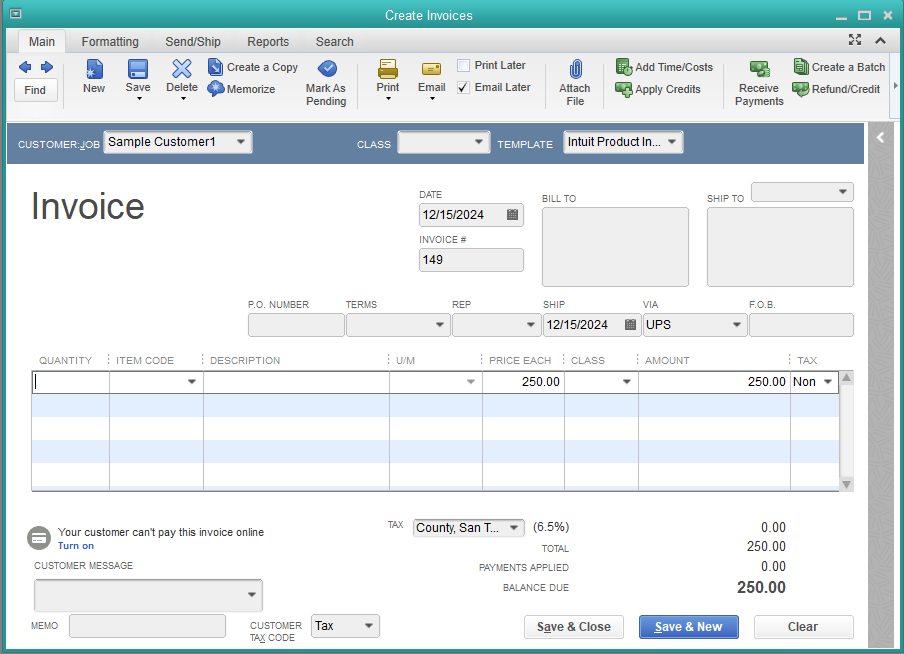Change shipping VIA method from UPS

(736, 325)
